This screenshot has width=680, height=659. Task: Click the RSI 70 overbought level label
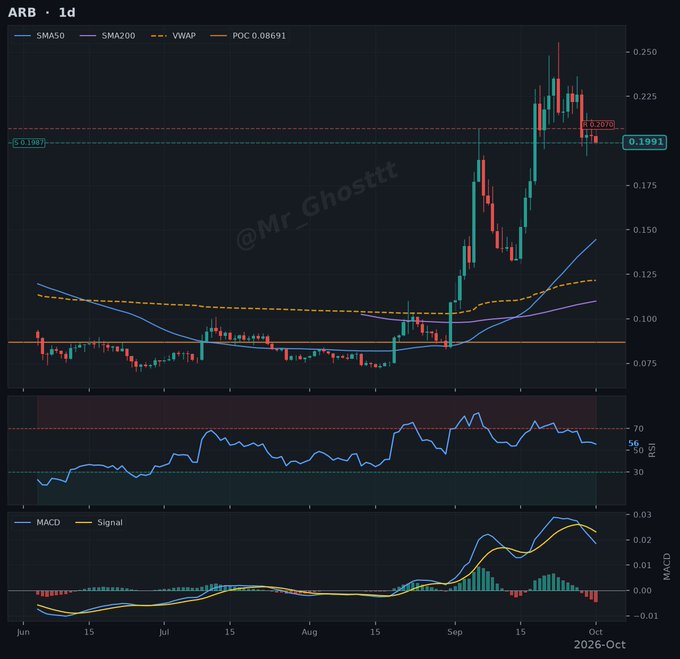[x=638, y=428]
